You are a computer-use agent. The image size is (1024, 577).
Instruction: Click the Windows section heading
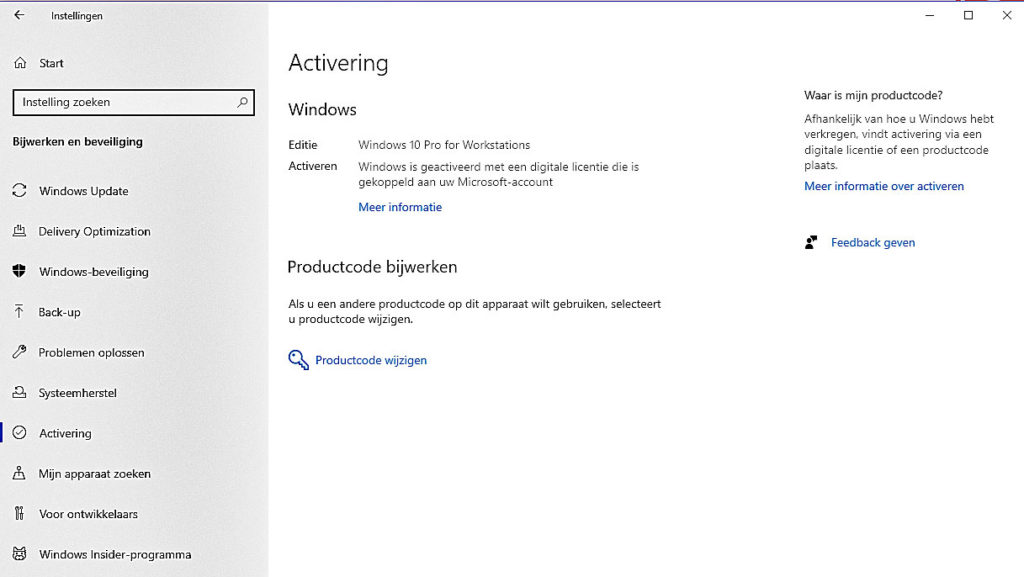click(322, 110)
